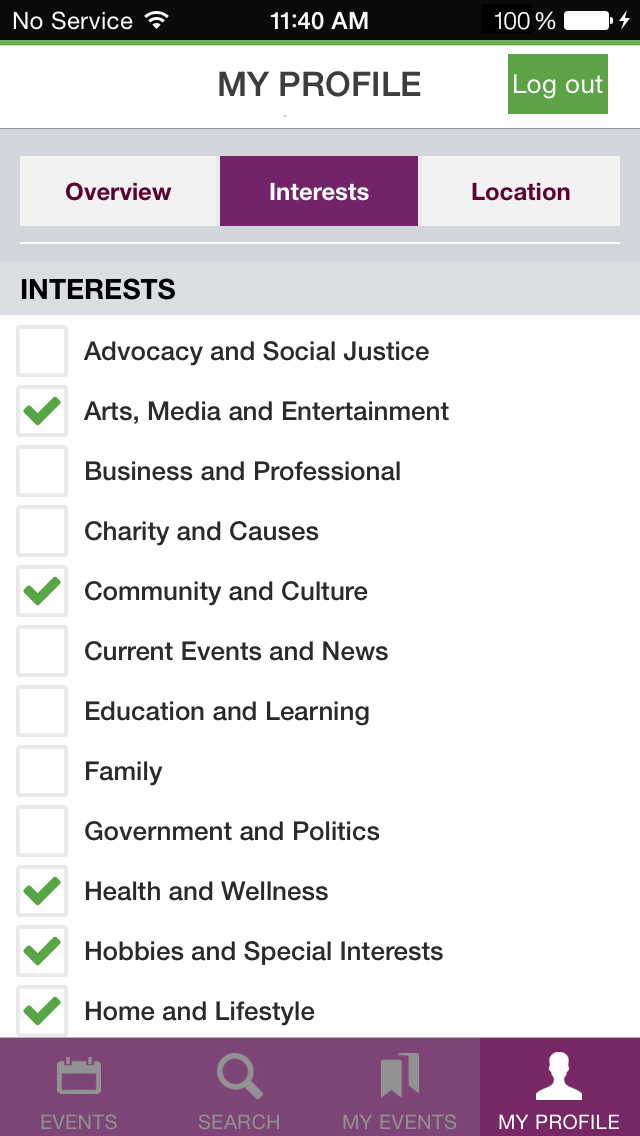The height and width of the screenshot is (1136, 640).
Task: Disable the Health and Wellness interest
Action: (x=41, y=891)
